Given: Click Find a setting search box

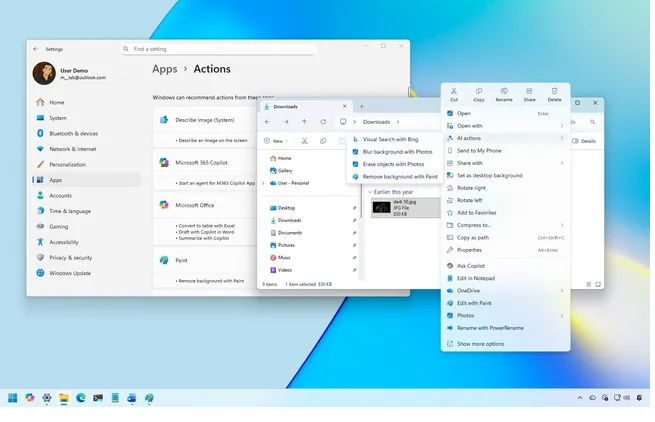Looking at the screenshot, I should point(217,49).
